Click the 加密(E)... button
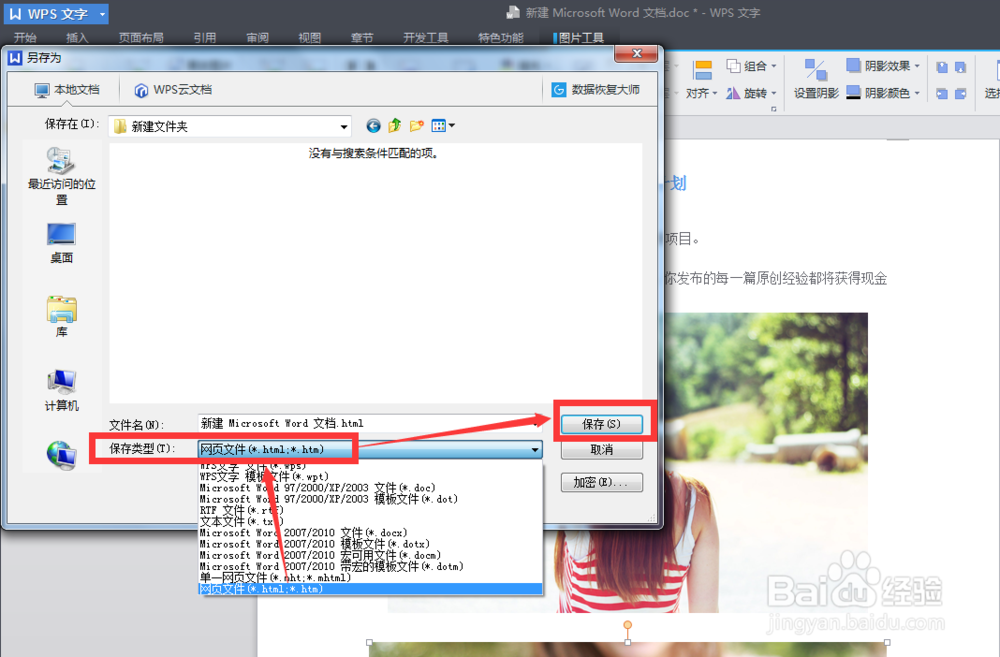This screenshot has width=1000, height=657. click(x=601, y=482)
